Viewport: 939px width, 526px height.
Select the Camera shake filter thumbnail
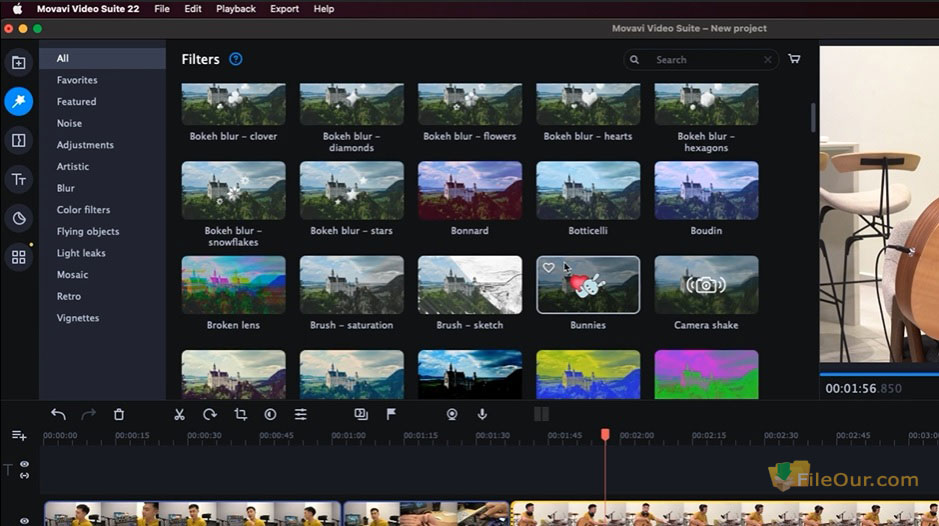click(x=706, y=285)
